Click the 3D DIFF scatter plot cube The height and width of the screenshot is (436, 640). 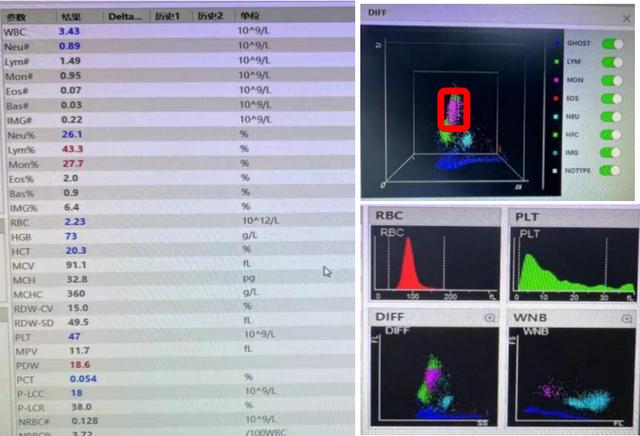click(454, 110)
